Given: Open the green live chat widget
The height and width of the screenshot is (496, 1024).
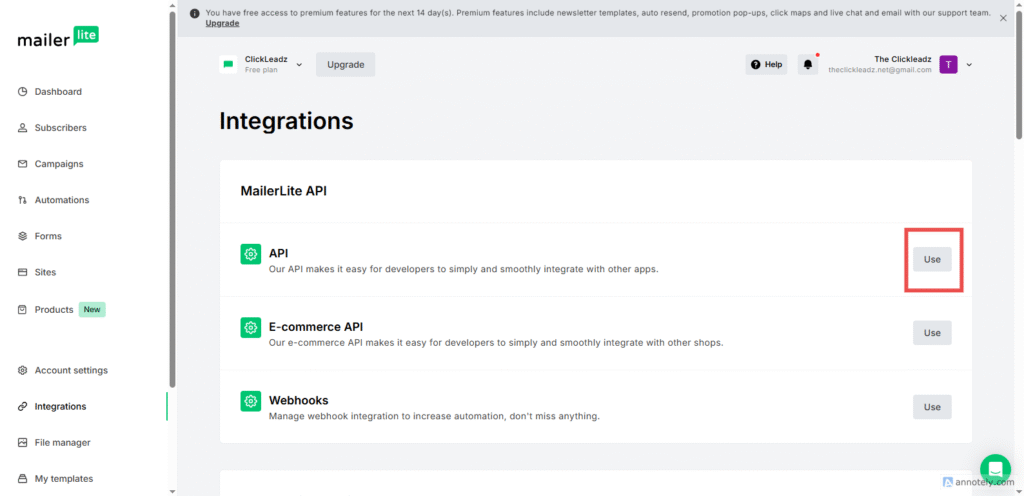Looking at the screenshot, I should coord(995,469).
